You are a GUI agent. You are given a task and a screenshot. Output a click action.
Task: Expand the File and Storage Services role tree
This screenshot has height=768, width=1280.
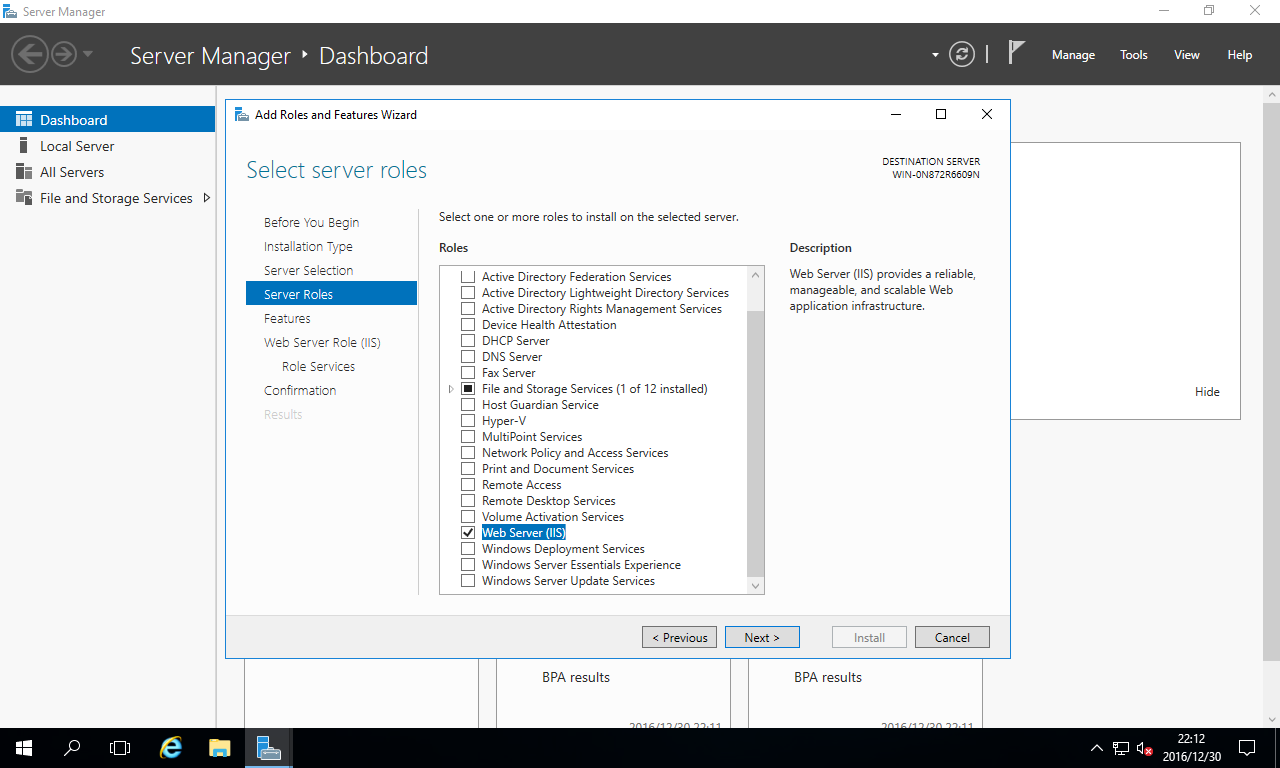[451, 389]
